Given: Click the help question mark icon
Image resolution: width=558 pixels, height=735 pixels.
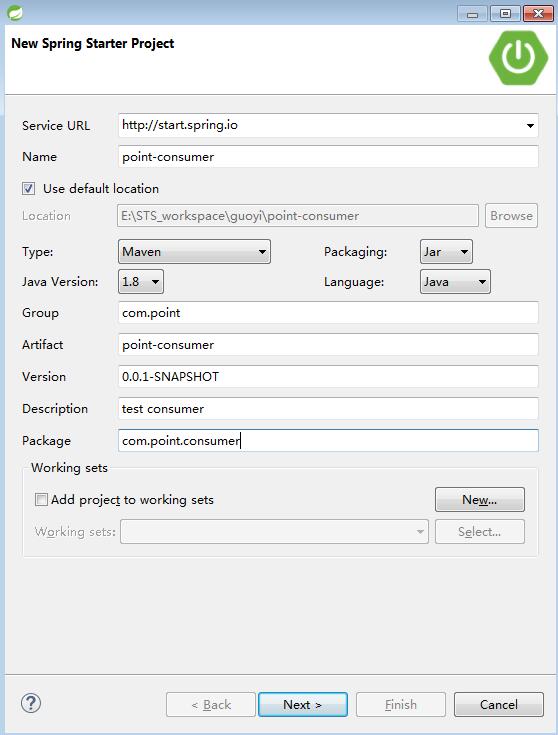Looking at the screenshot, I should pyautogui.click(x=31, y=703).
